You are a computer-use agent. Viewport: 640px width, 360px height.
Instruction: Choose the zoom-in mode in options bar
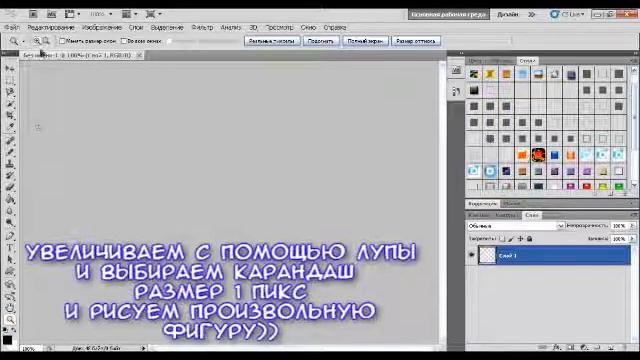(x=37, y=41)
